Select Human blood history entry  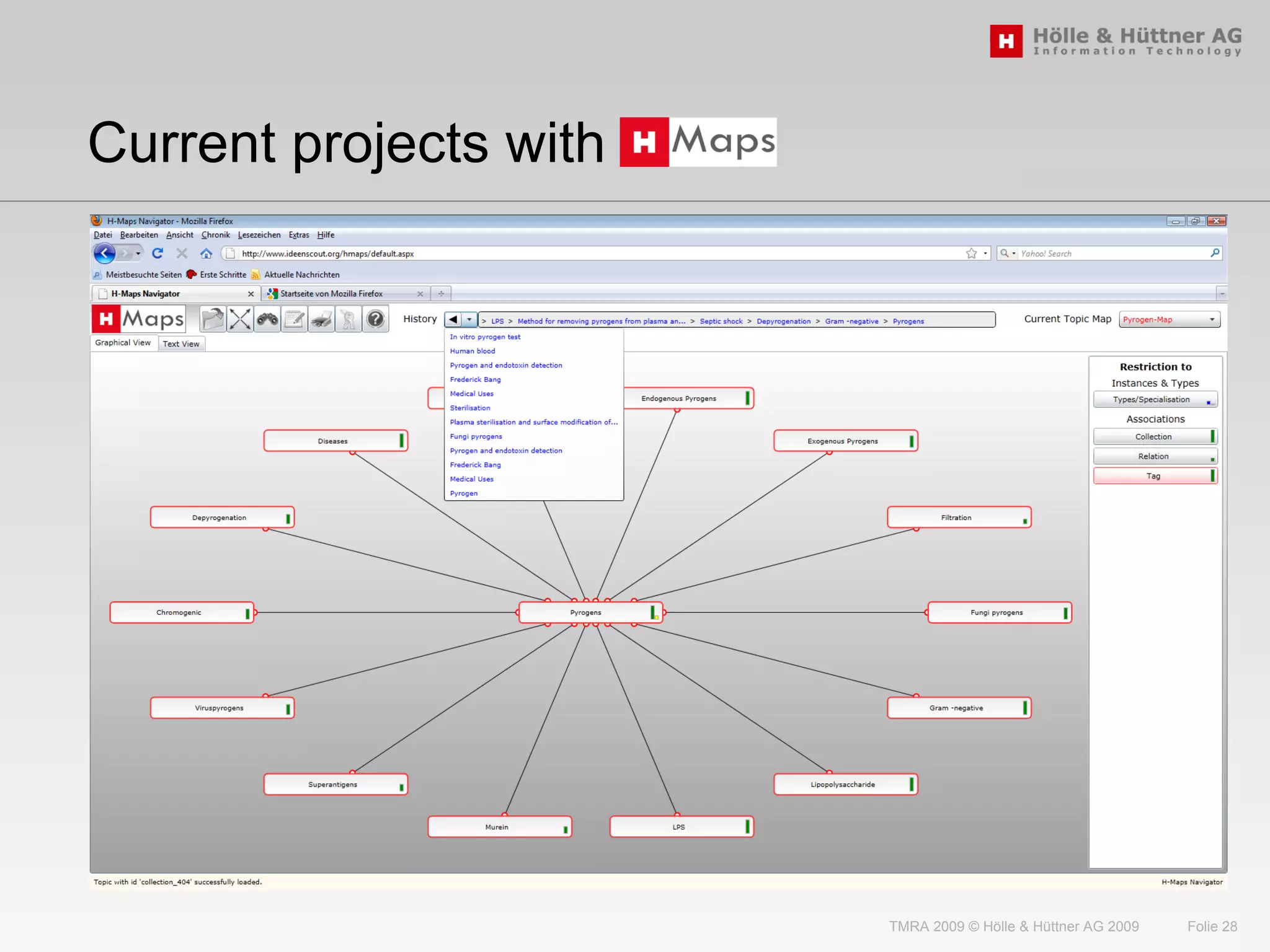(x=473, y=351)
